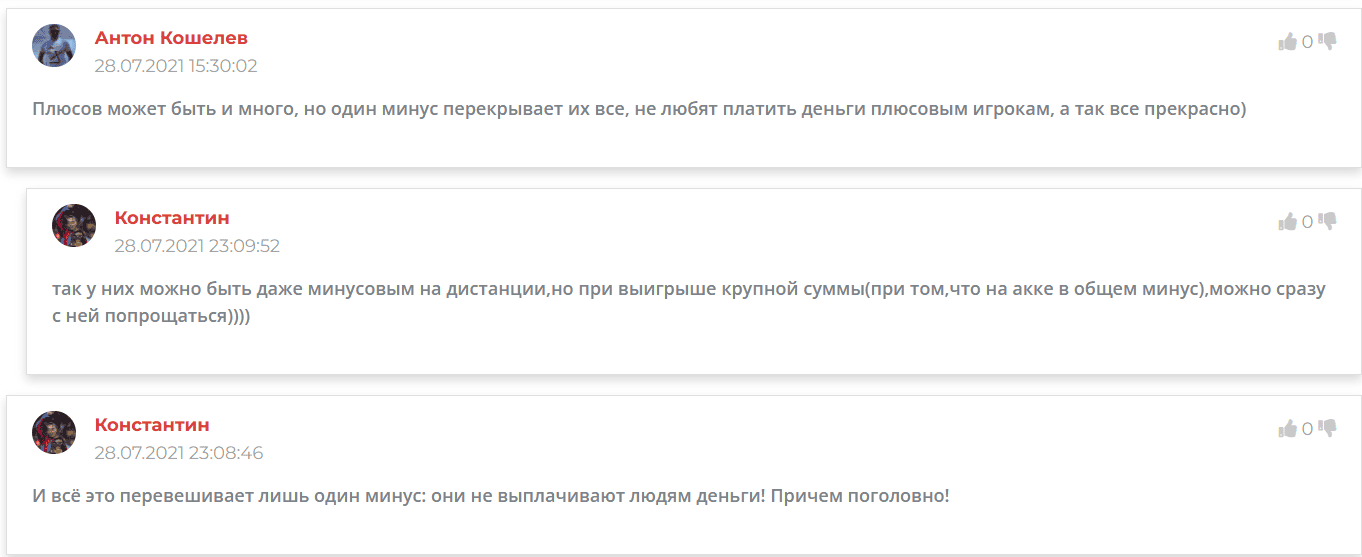Click Константин's avatar on the 23:09:52 reply
Screen dimensions: 1362x557
(74, 226)
